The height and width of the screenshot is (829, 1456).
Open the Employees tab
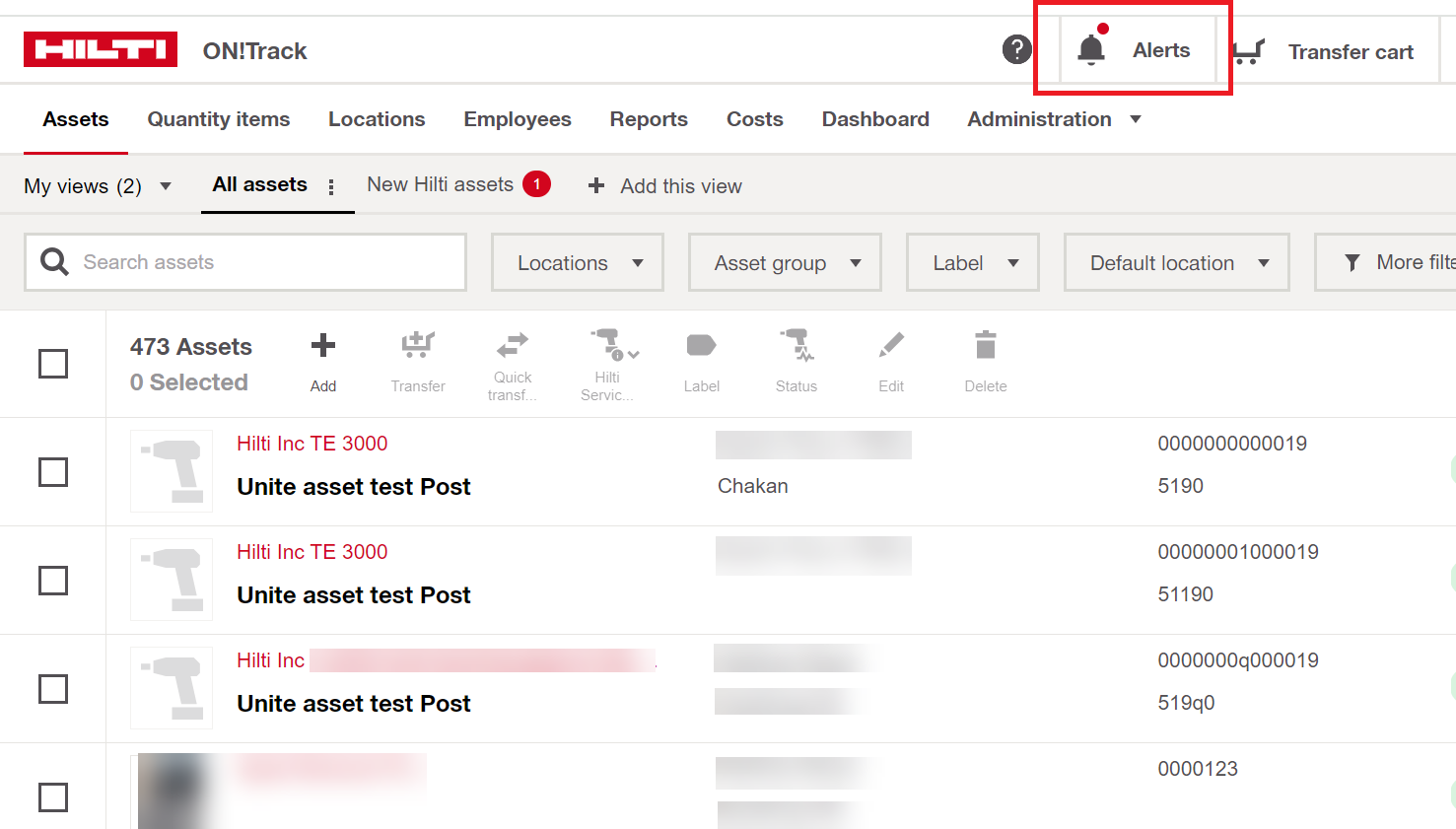[x=518, y=119]
